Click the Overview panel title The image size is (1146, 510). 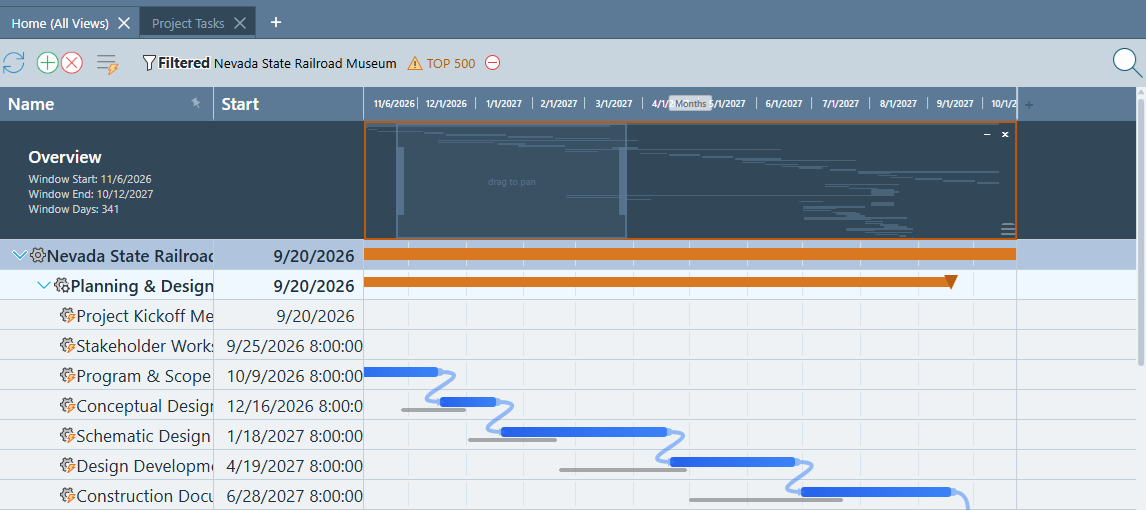pyautogui.click(x=65, y=157)
